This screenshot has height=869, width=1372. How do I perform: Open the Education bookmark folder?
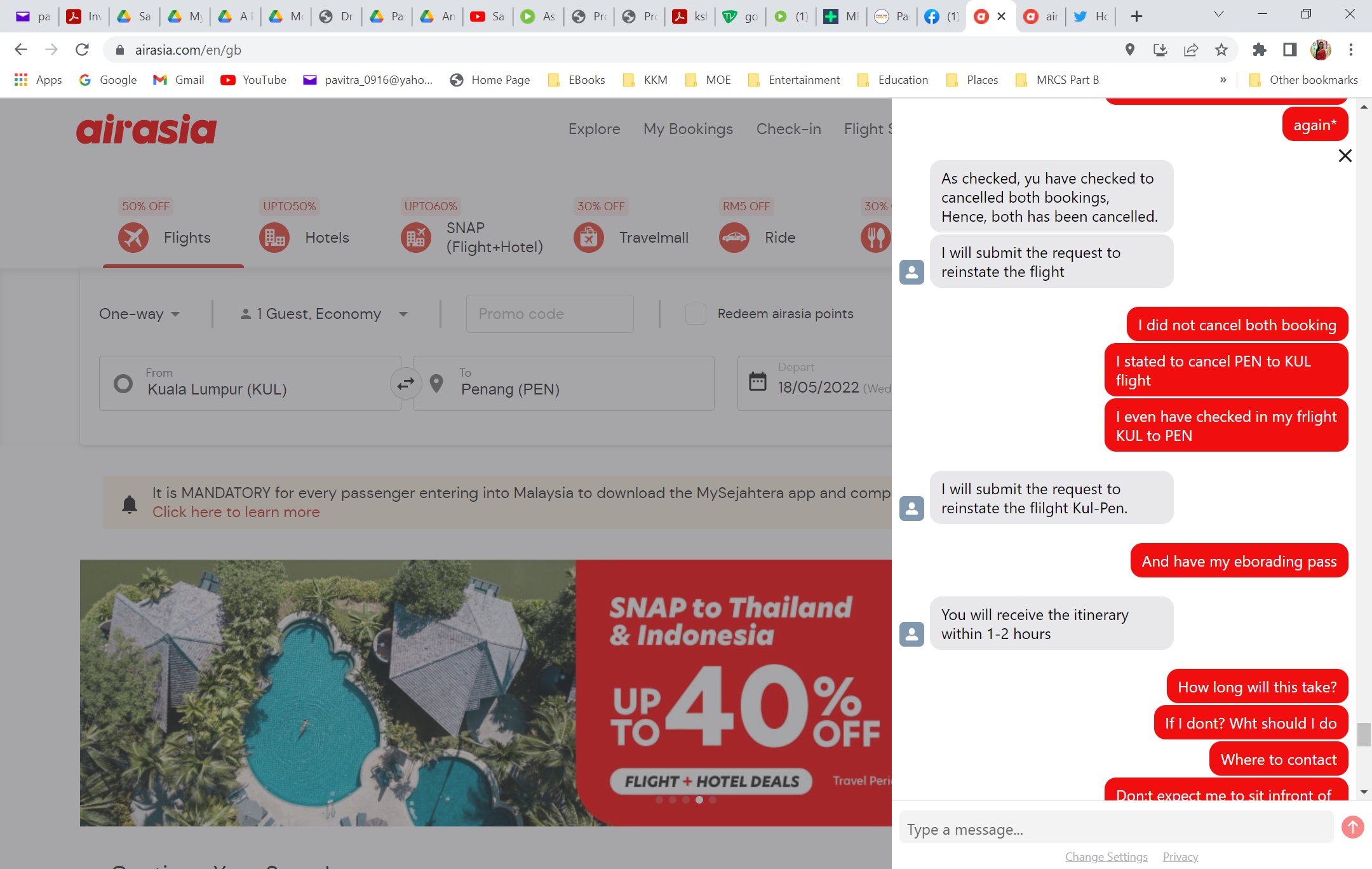pyautogui.click(x=892, y=80)
